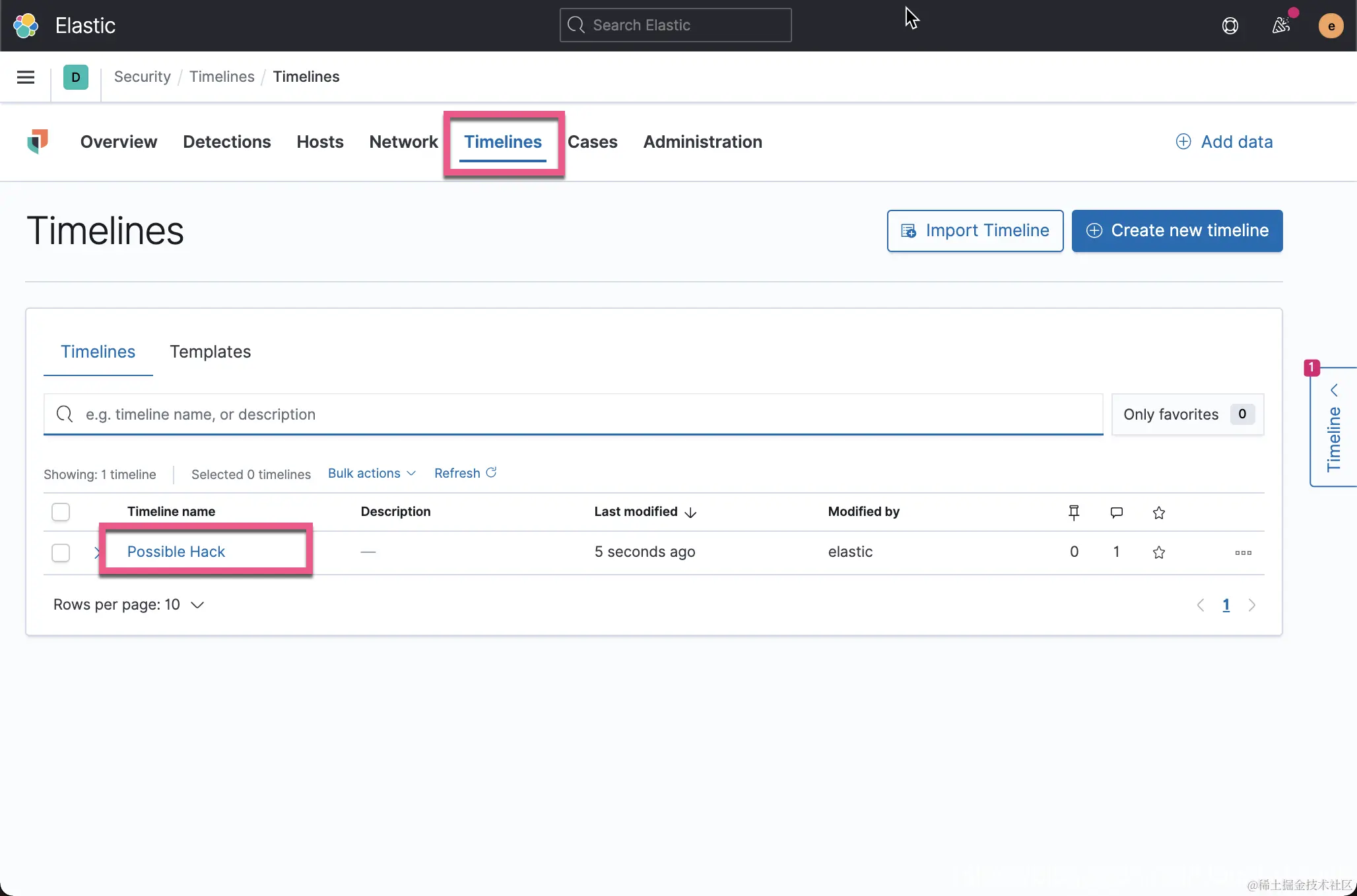Check the select-all timelines checkbox
1357x896 pixels.
61,512
